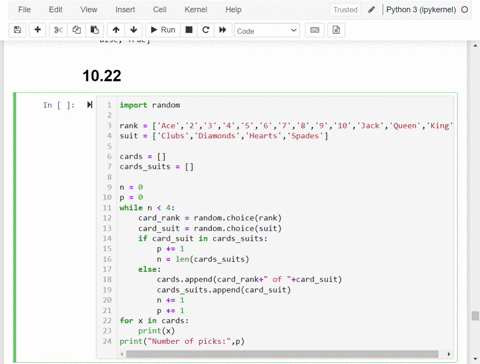The height and width of the screenshot is (364, 480).
Task: Open the Edit menu
Action: tap(55, 10)
